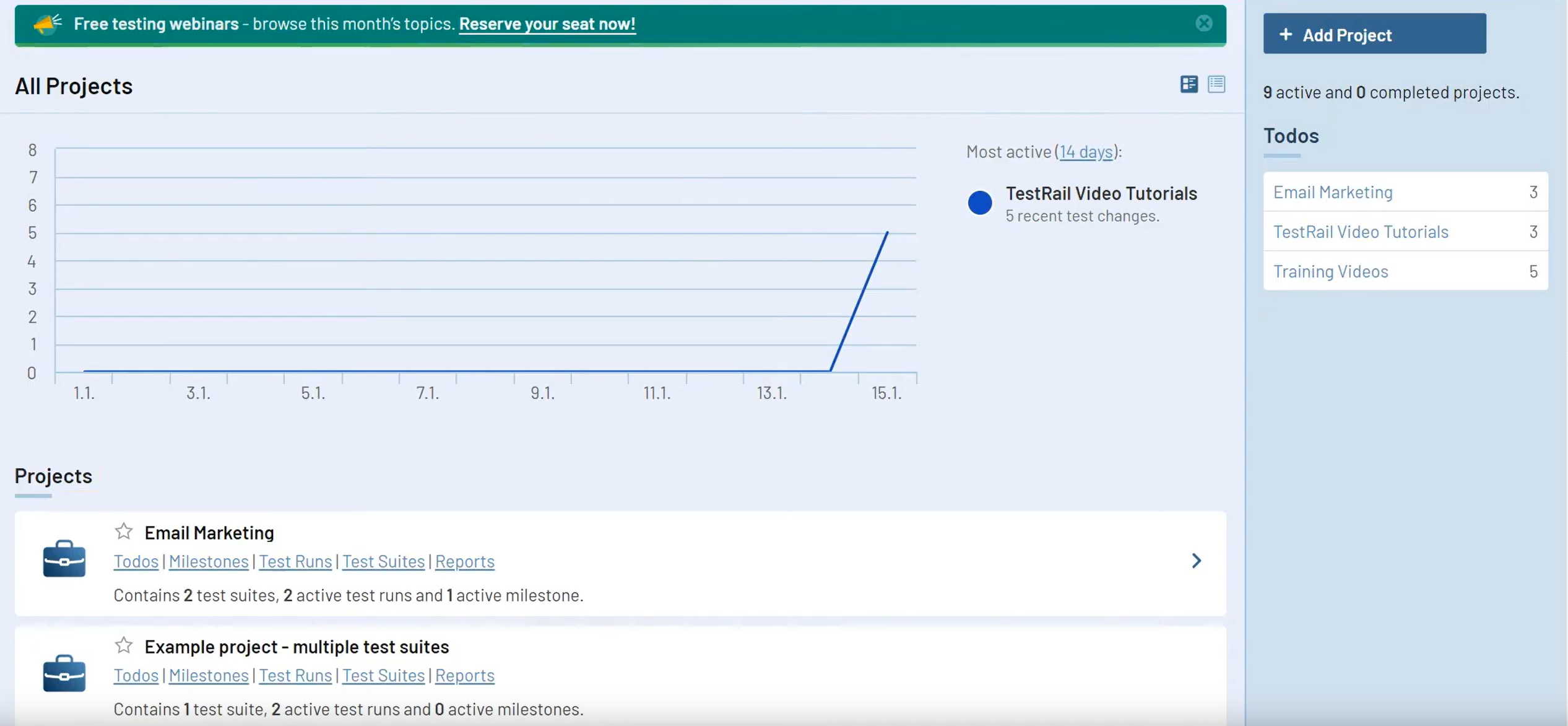1568x726 pixels.
Task: Close the free webinars banner
Action: pos(1203,24)
